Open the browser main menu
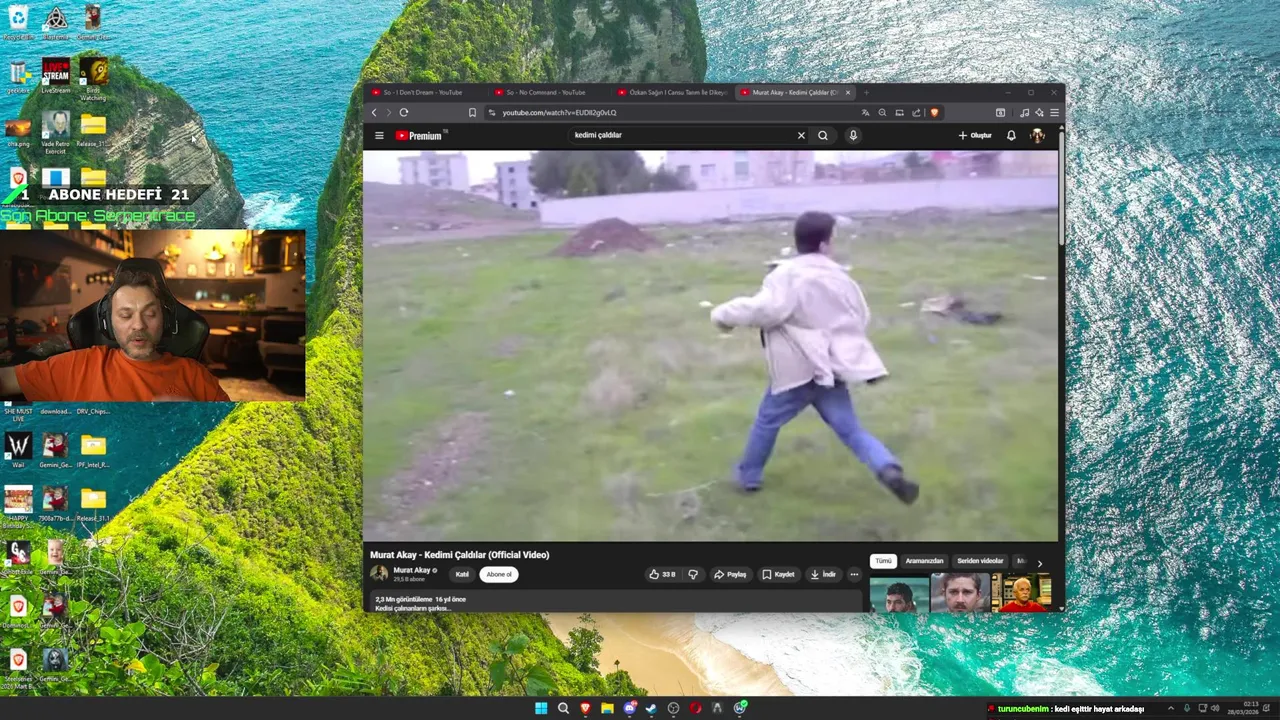 point(1054,113)
